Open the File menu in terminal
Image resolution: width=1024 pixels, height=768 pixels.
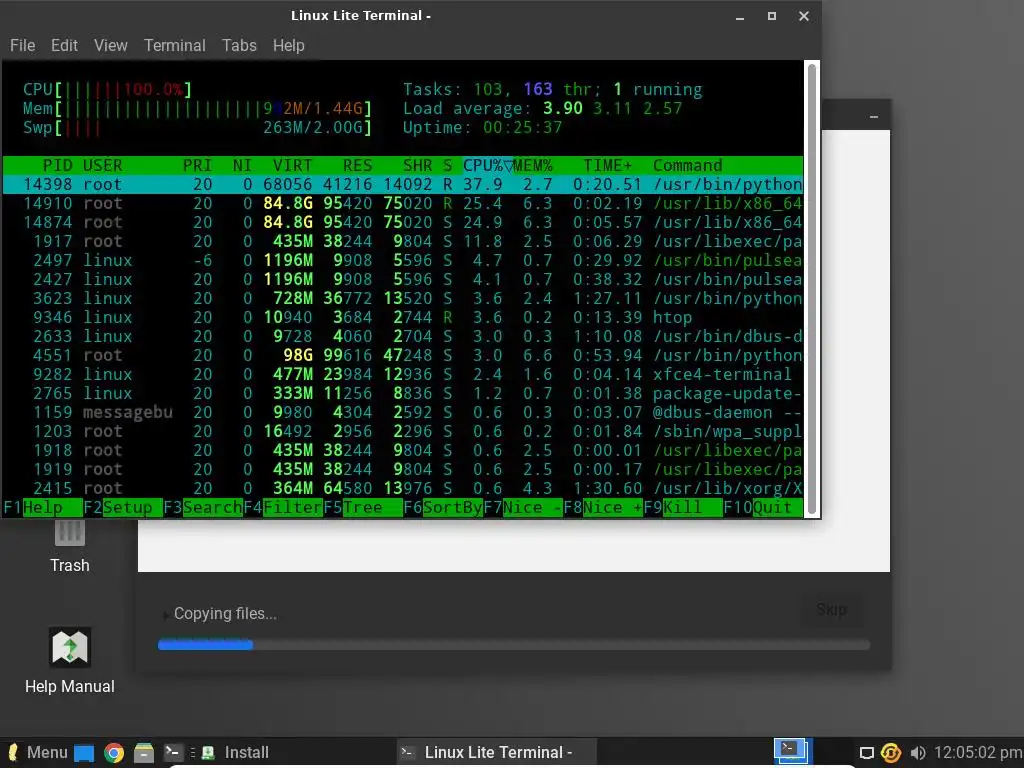(x=22, y=45)
